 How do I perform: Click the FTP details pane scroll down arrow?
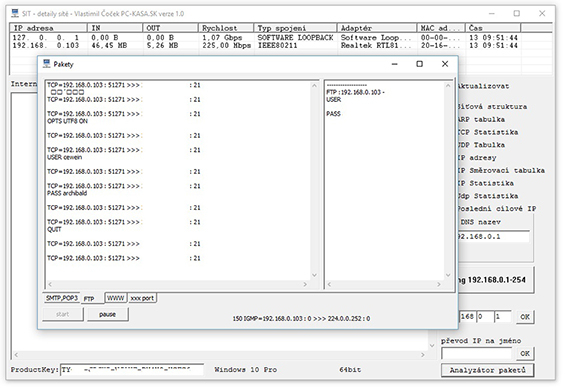(x=448, y=275)
